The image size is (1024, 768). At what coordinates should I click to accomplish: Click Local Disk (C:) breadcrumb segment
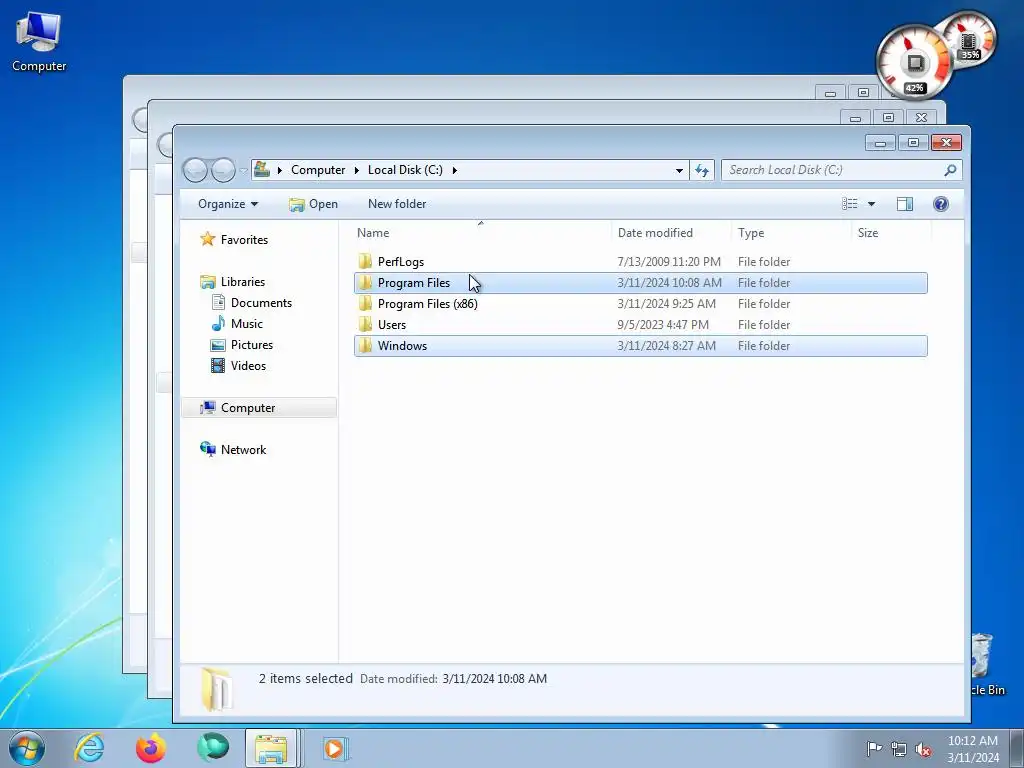tap(405, 170)
